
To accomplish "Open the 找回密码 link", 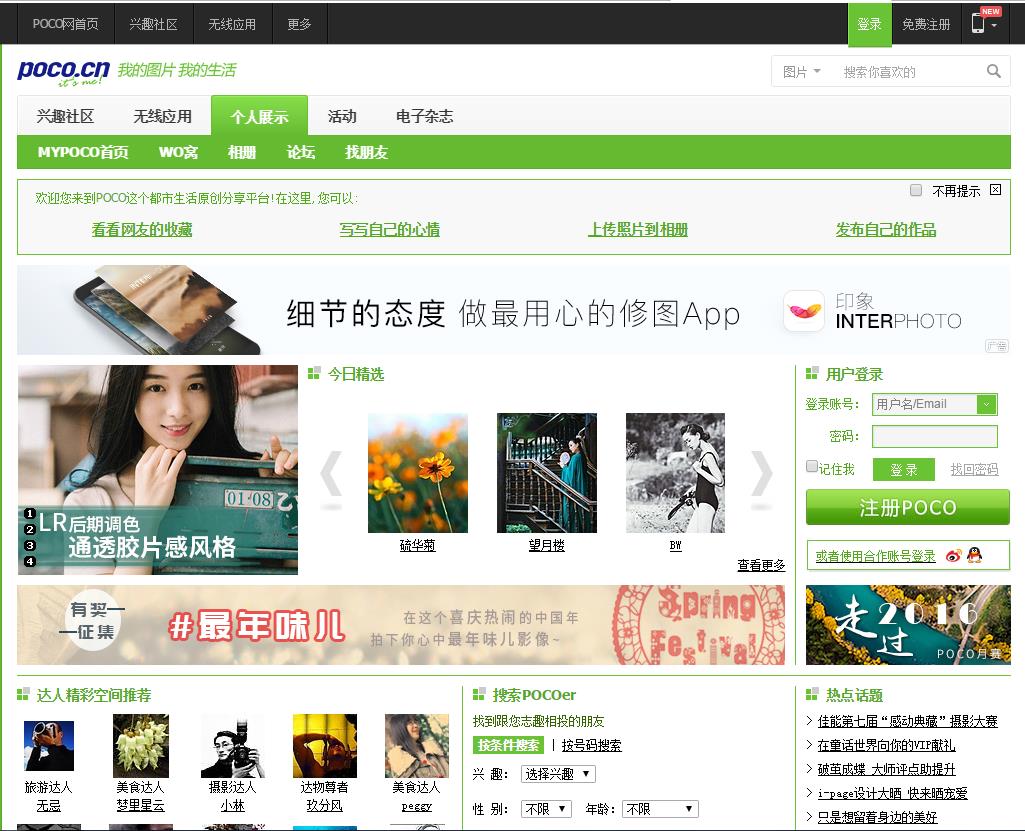I will [x=974, y=469].
